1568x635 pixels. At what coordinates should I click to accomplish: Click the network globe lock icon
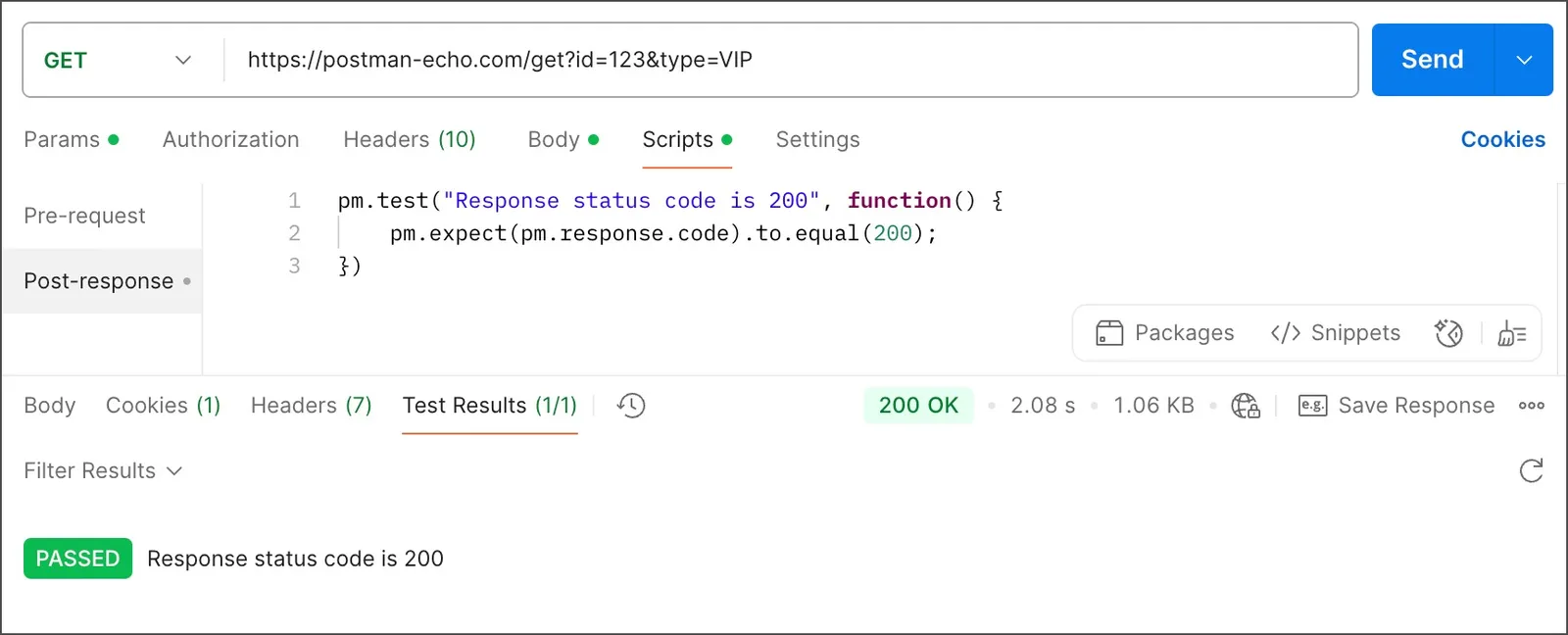tap(1246, 406)
